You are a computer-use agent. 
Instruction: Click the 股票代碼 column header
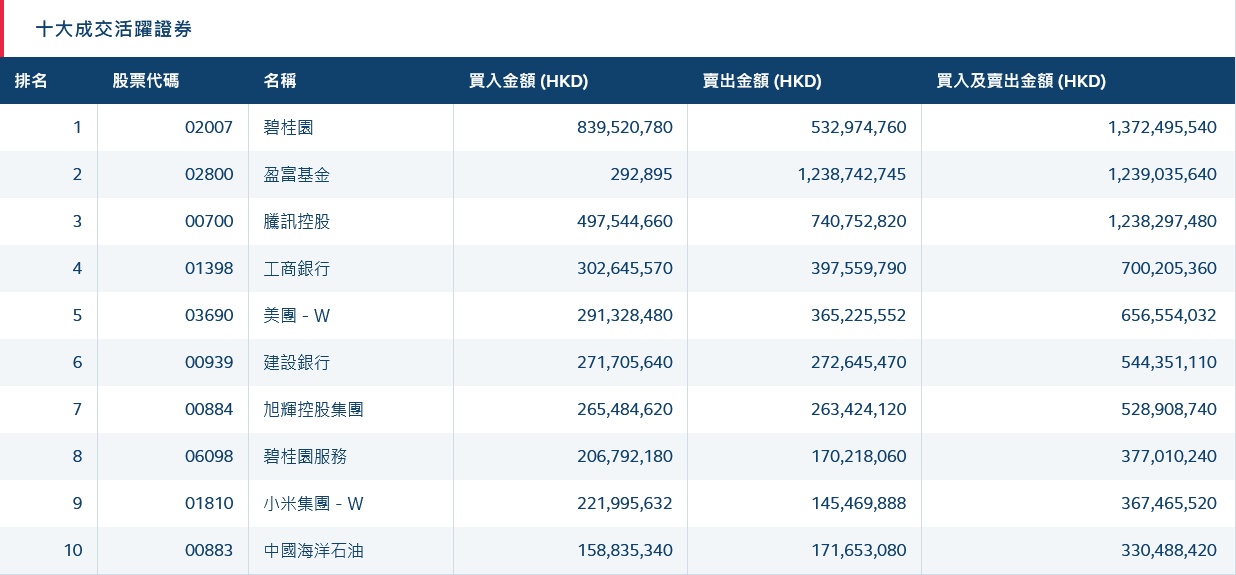[x=146, y=81]
